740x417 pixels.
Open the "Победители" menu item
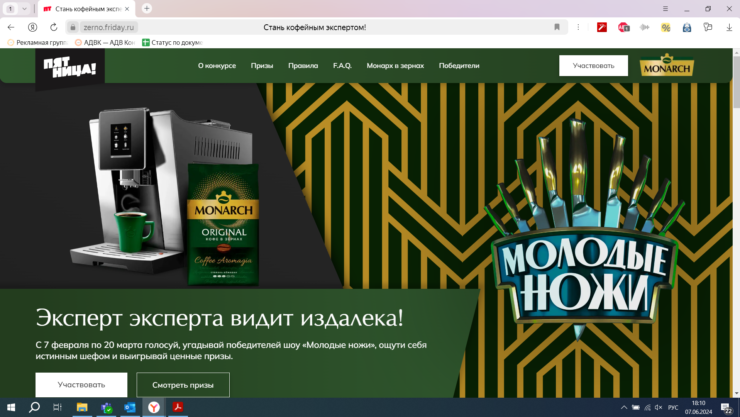(459, 66)
